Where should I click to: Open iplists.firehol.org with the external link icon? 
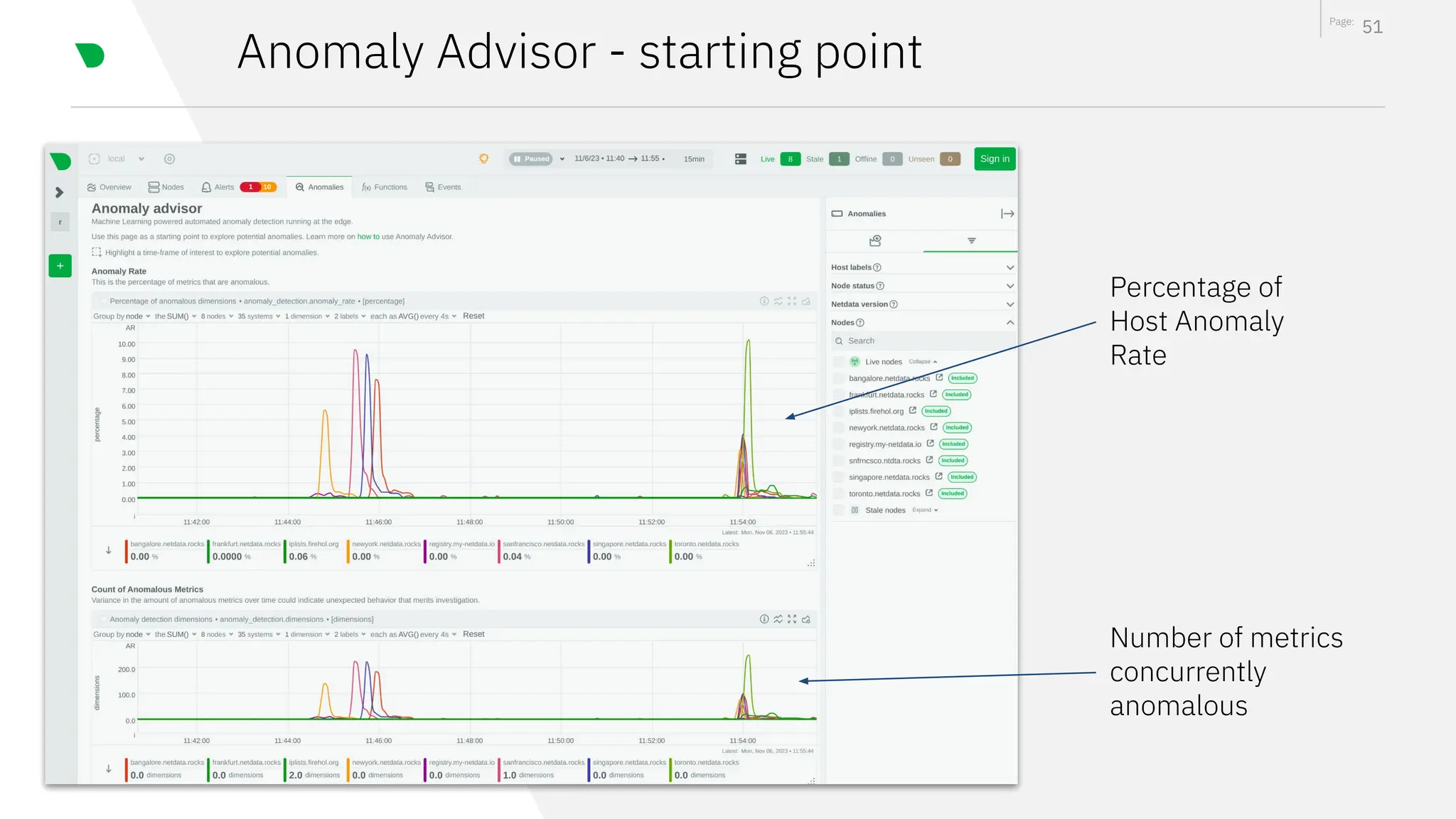[913, 410]
